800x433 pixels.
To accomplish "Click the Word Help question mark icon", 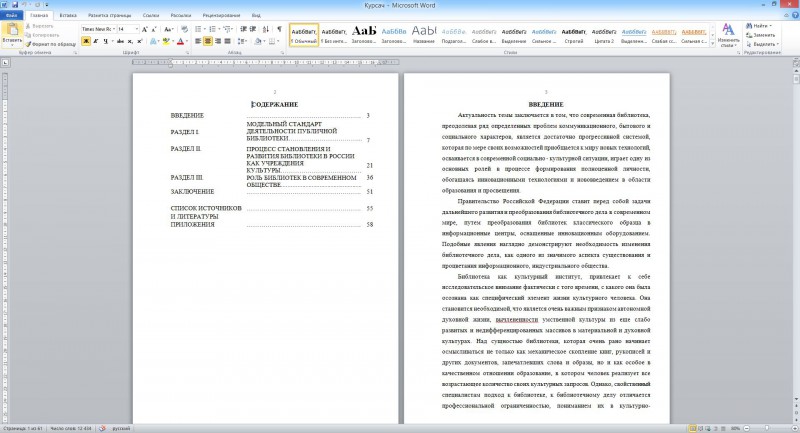I will point(795,15).
